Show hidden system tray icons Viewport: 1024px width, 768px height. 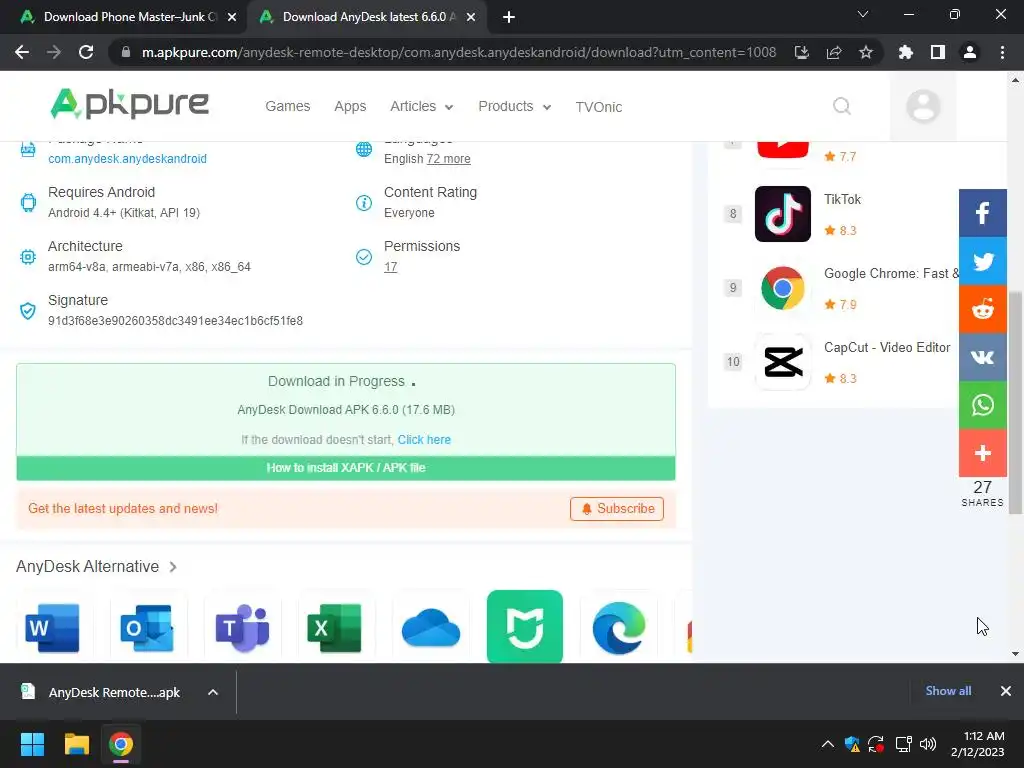click(x=827, y=744)
